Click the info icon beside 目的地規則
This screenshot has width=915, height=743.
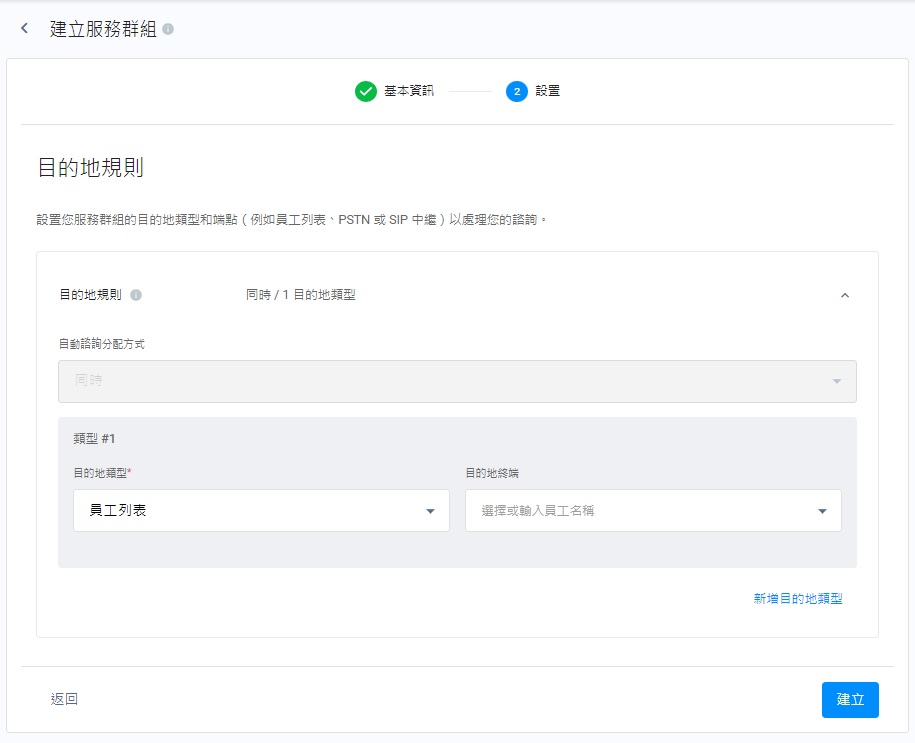pyautogui.click(x=136, y=295)
